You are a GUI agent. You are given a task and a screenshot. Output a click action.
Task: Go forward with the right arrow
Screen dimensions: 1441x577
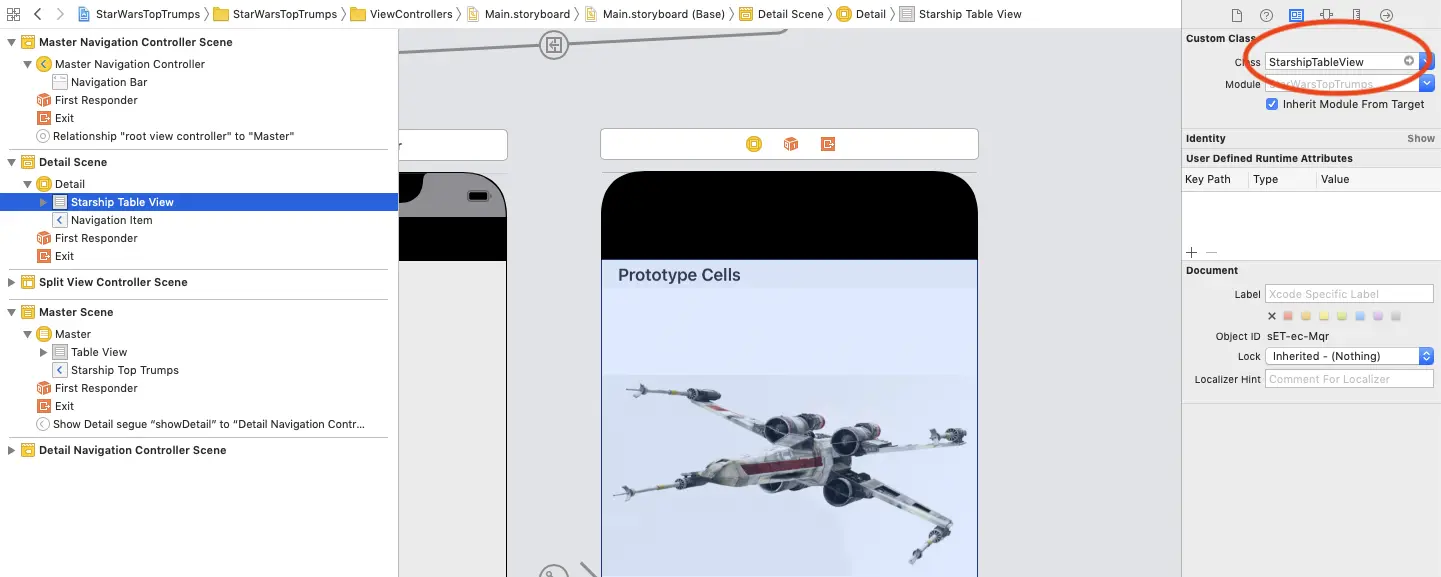[x=60, y=14]
